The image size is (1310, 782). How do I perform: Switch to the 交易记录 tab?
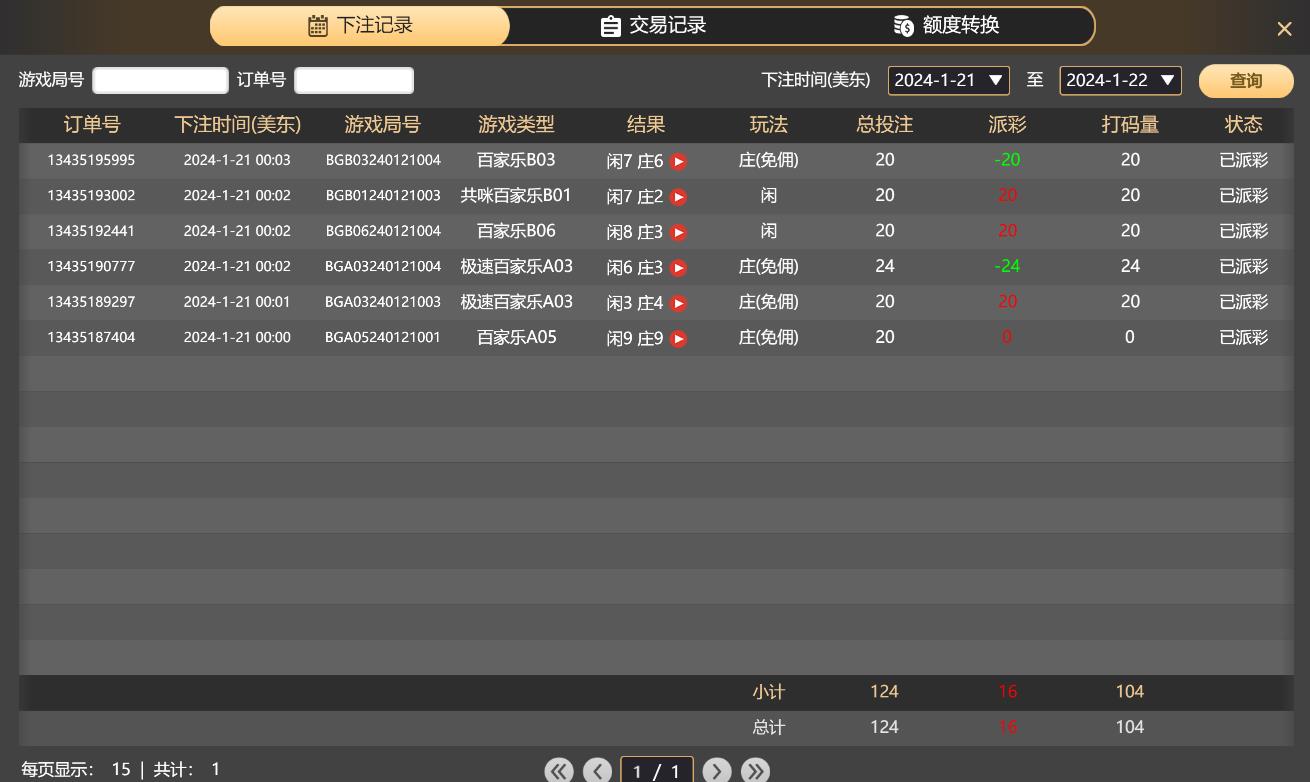[653, 26]
